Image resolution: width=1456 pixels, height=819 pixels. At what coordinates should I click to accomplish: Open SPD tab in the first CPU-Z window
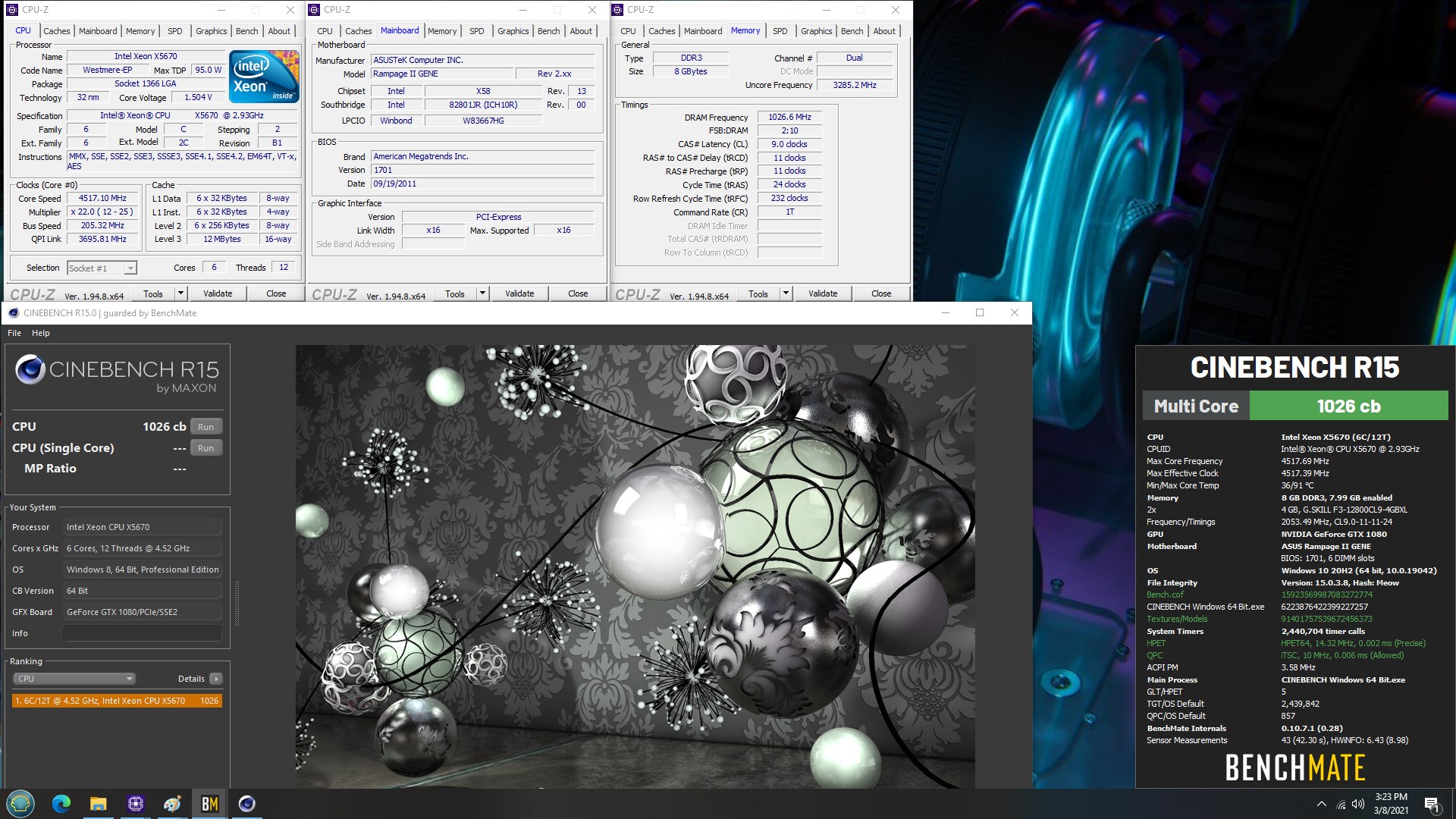pyautogui.click(x=175, y=31)
